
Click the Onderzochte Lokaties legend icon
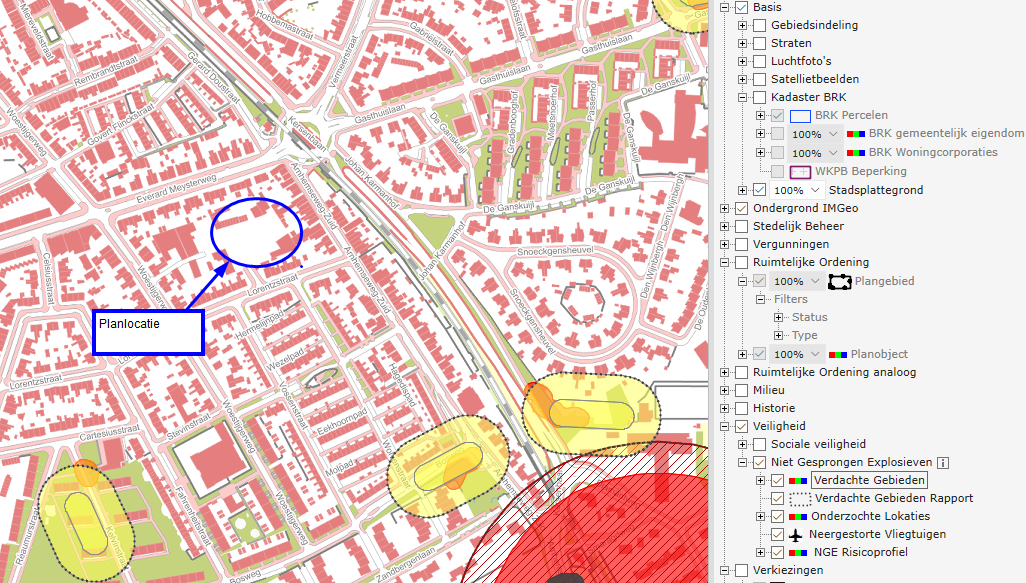(x=798, y=517)
